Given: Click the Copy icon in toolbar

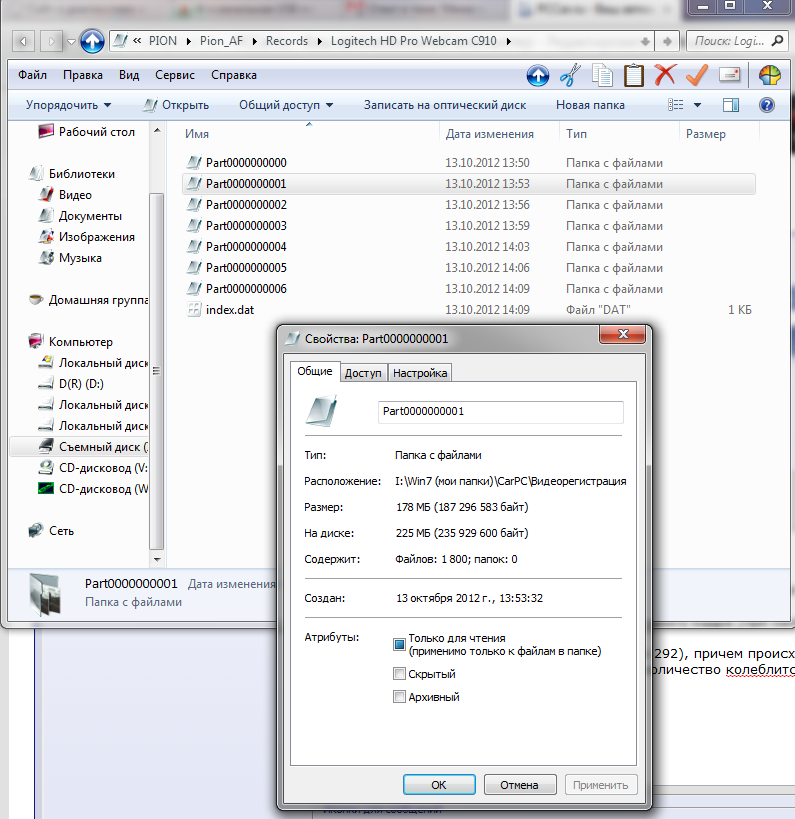Looking at the screenshot, I should coord(602,75).
